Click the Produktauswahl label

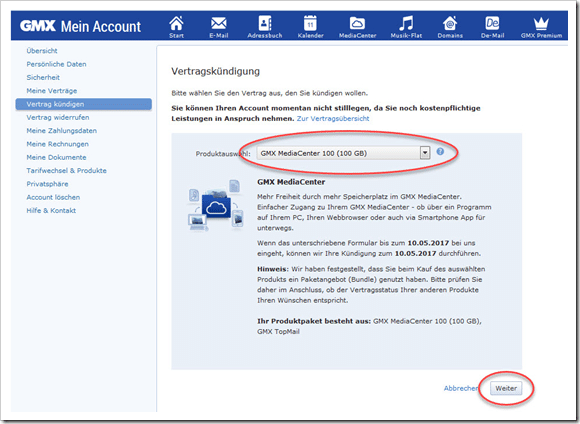pos(223,154)
